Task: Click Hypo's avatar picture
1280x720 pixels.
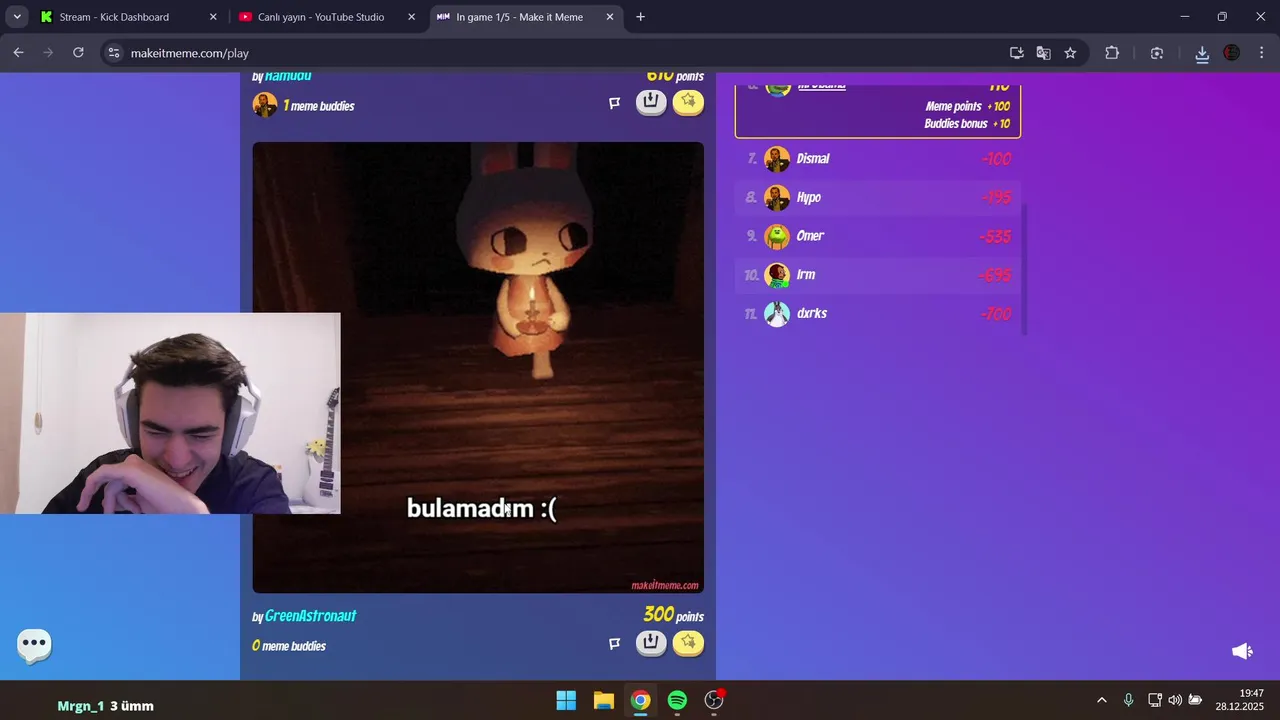Action: 777,198
